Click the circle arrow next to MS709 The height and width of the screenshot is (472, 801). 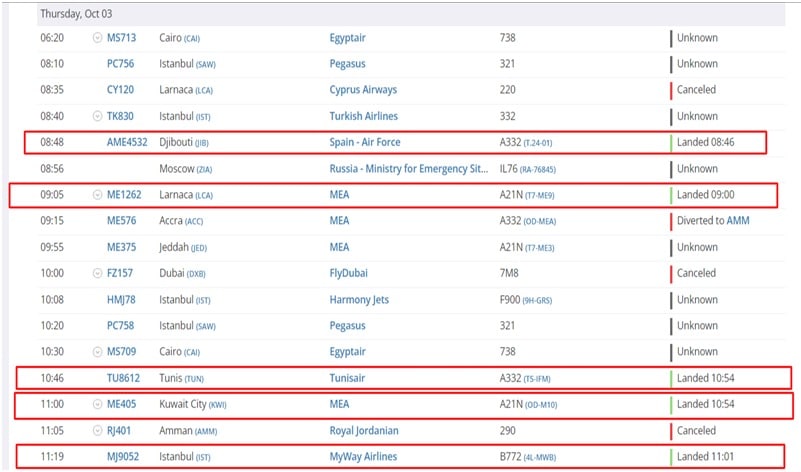(x=97, y=352)
